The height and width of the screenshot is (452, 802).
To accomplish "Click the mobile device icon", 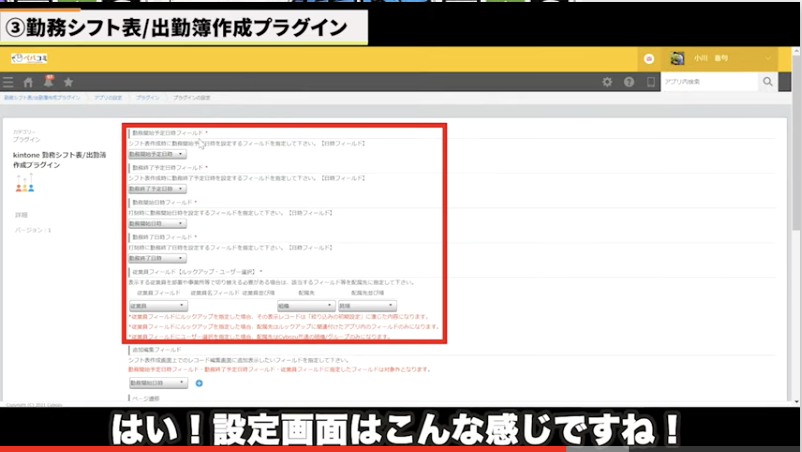I will (650, 82).
